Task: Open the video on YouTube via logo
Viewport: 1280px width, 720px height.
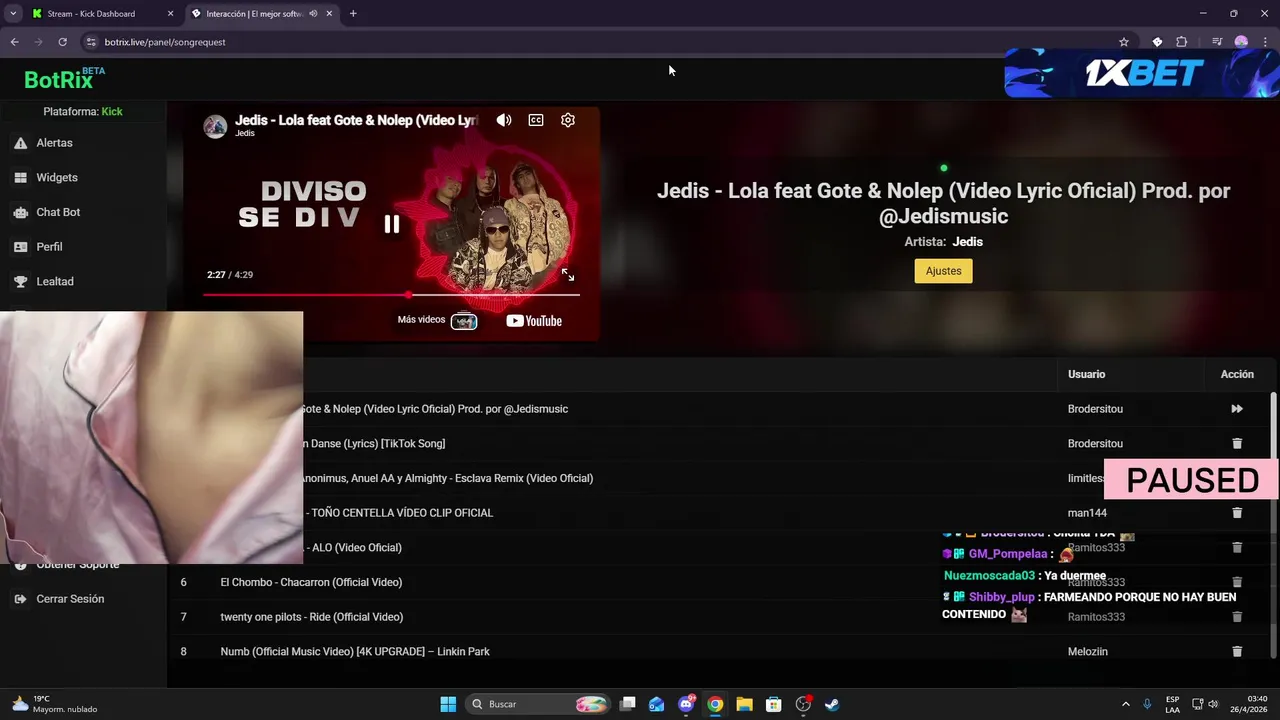Action: [534, 321]
